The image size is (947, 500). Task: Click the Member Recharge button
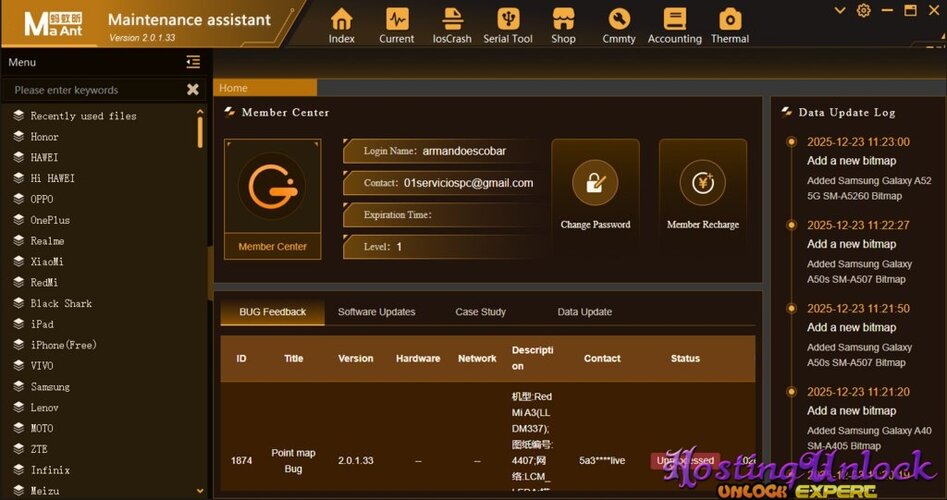click(702, 190)
